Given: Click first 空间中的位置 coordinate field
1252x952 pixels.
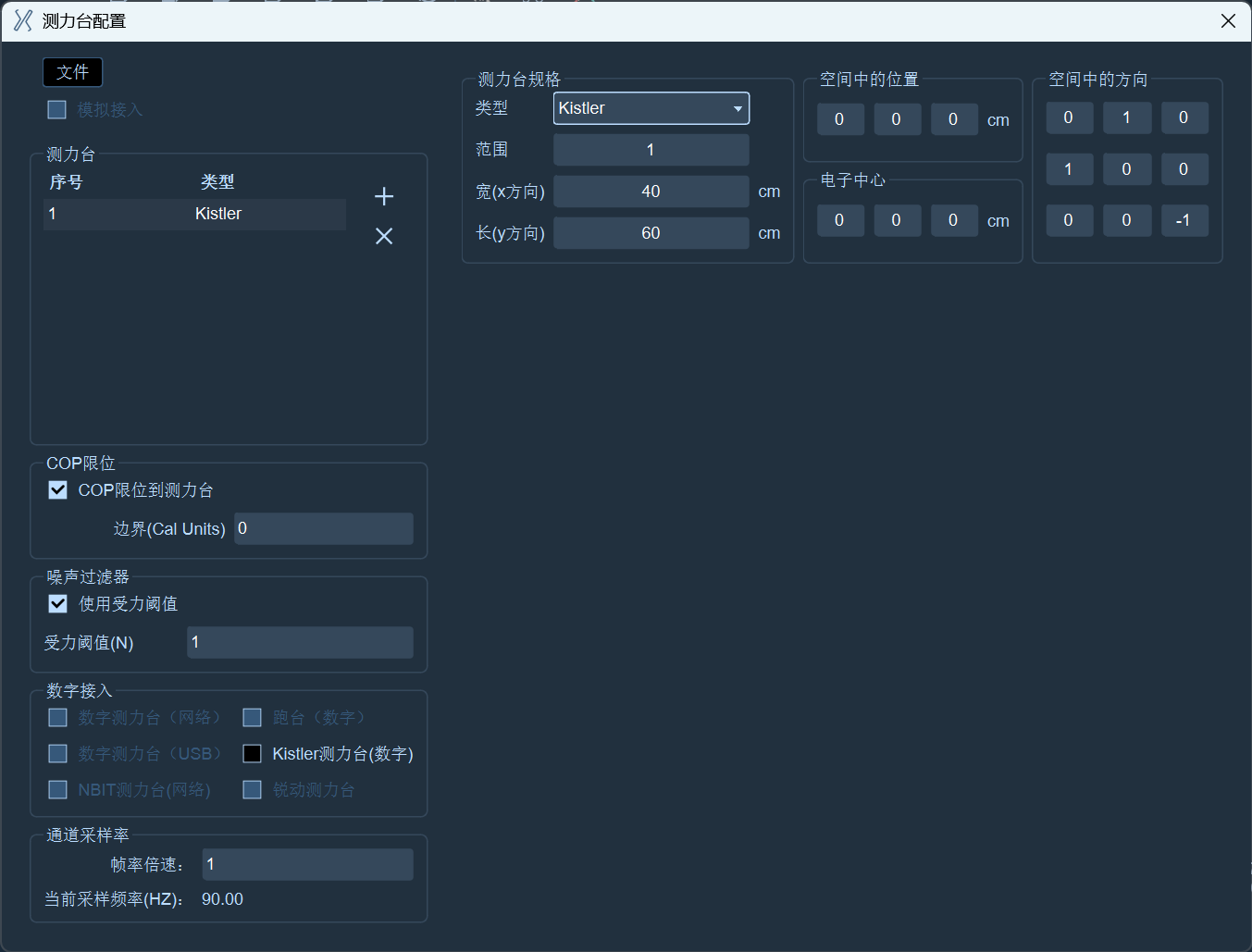Looking at the screenshot, I should click(x=840, y=119).
